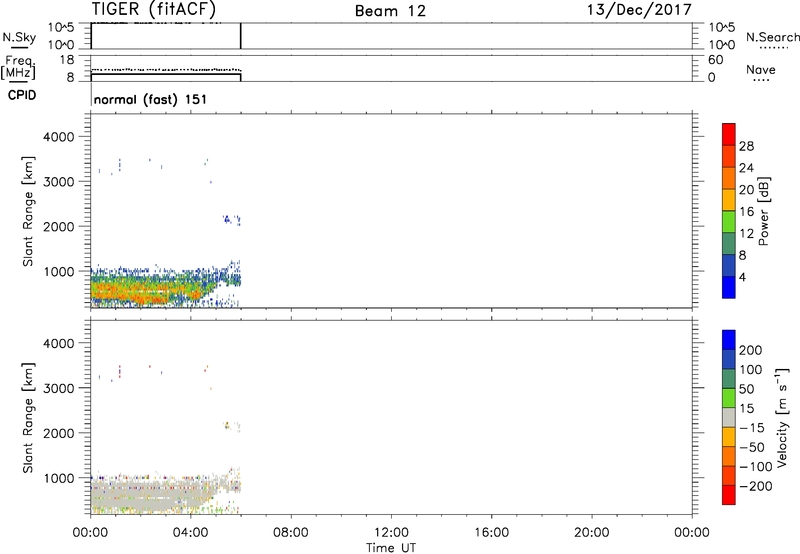Click the red bottom segment of velocity colorbar
Screen dimensions: 800x554
[729, 495]
